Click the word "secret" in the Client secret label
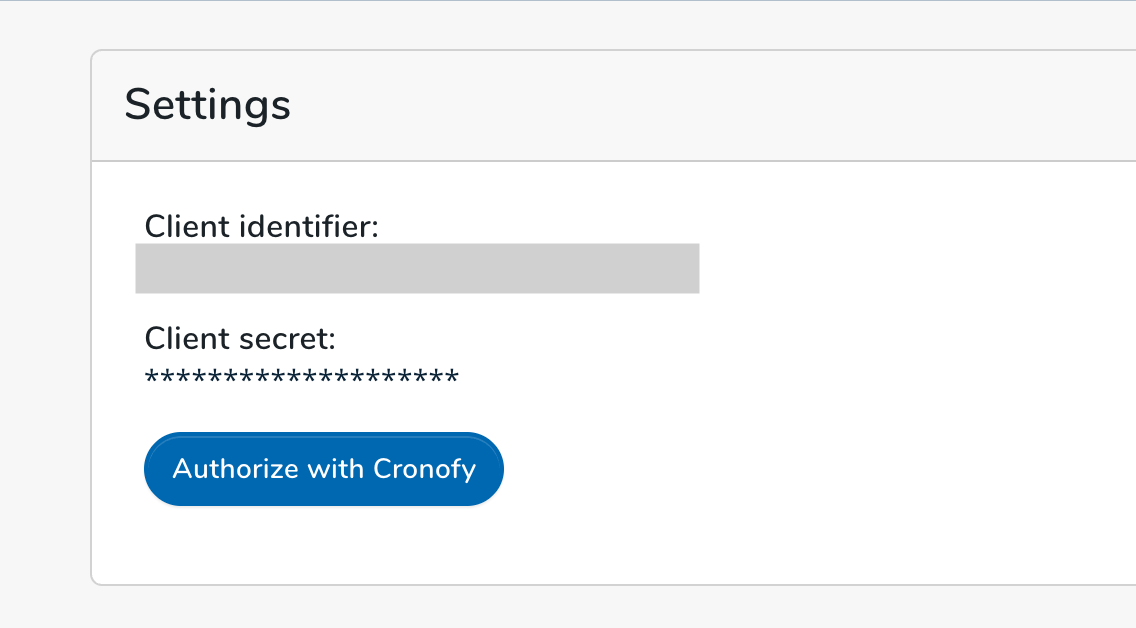 click(x=283, y=339)
